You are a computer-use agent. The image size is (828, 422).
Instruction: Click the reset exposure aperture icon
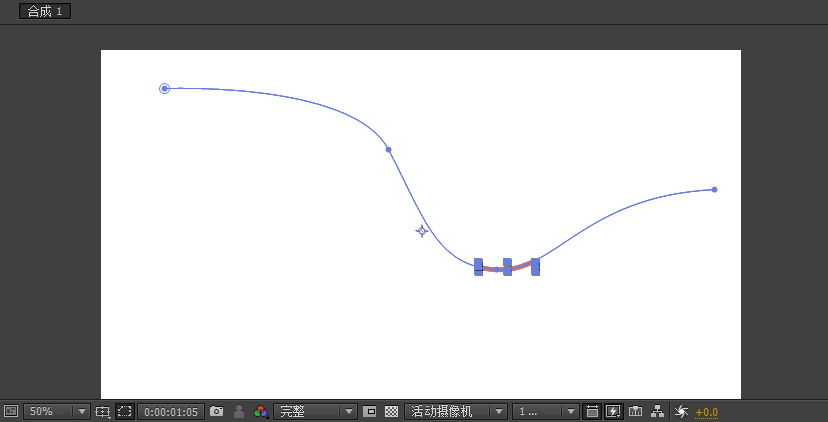(681, 411)
